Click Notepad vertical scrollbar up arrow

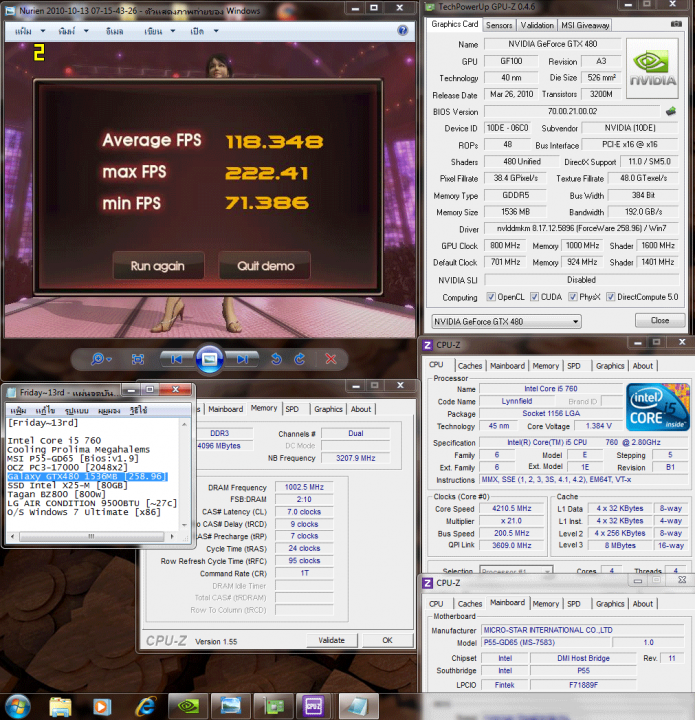pos(184,424)
